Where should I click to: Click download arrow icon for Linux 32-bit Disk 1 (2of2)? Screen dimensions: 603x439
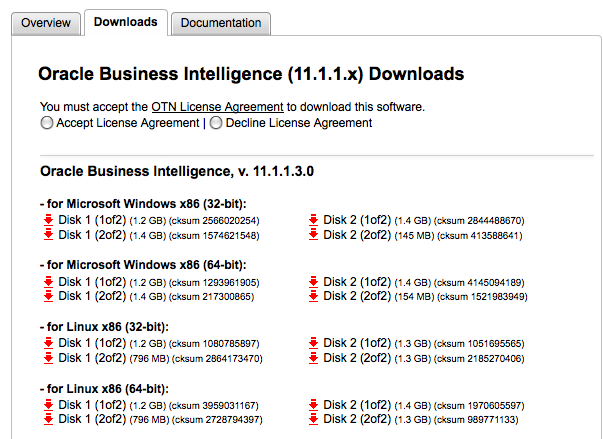click(x=48, y=358)
